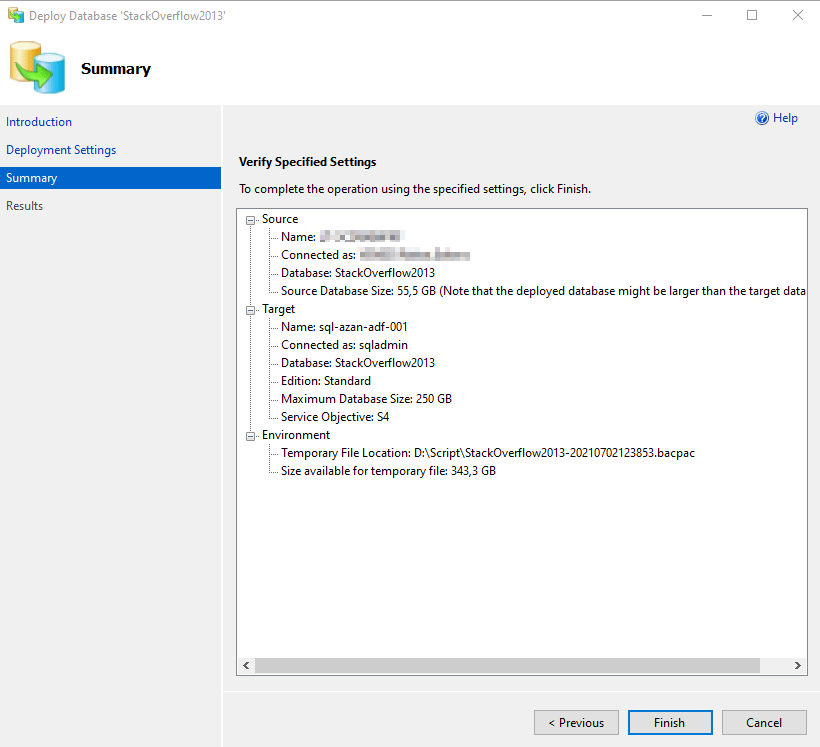The image size is (820, 747).
Task: Click the blue Help question mark icon
Action: click(762, 118)
